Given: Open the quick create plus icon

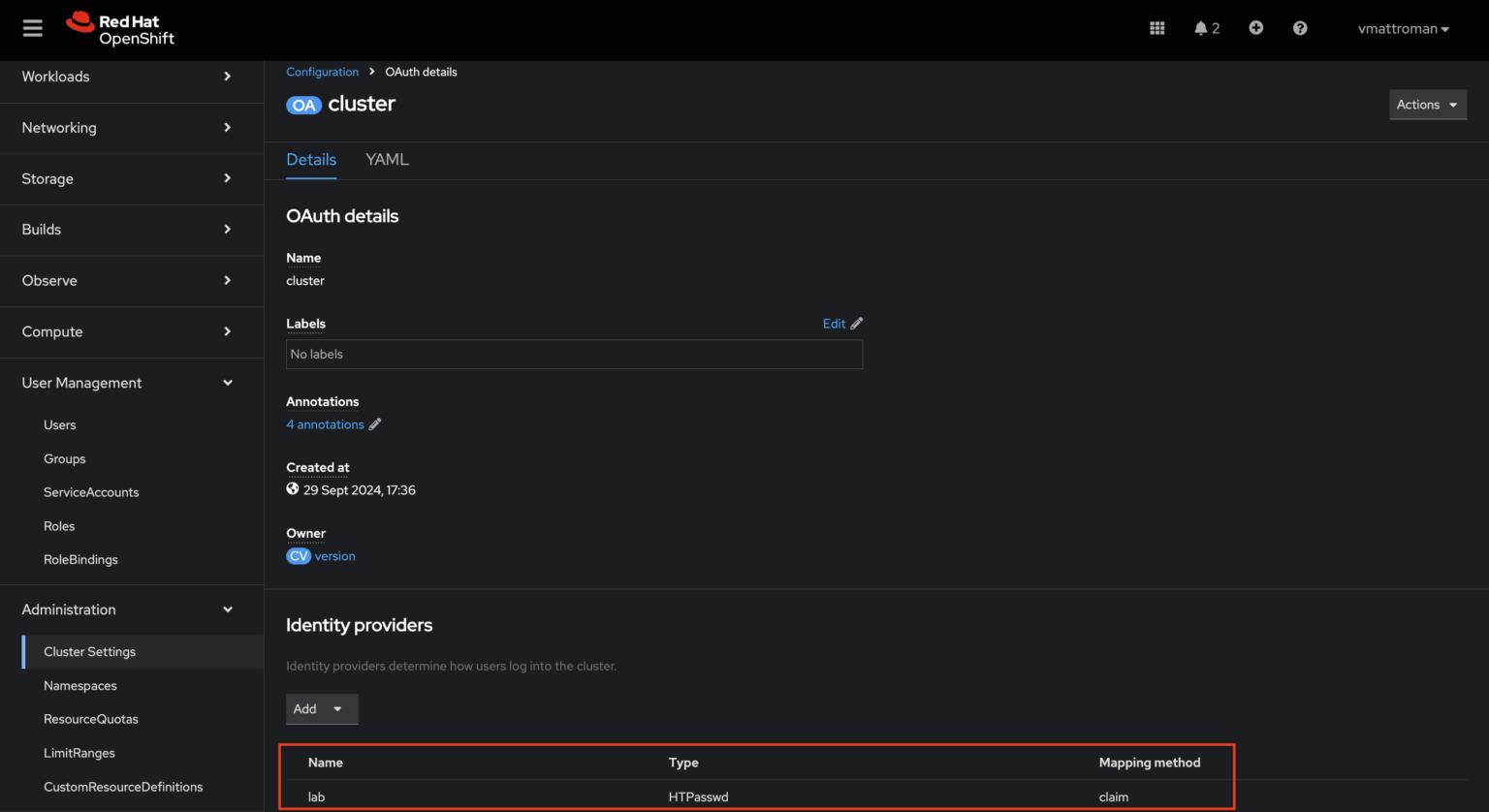Looking at the screenshot, I should 1255,28.
